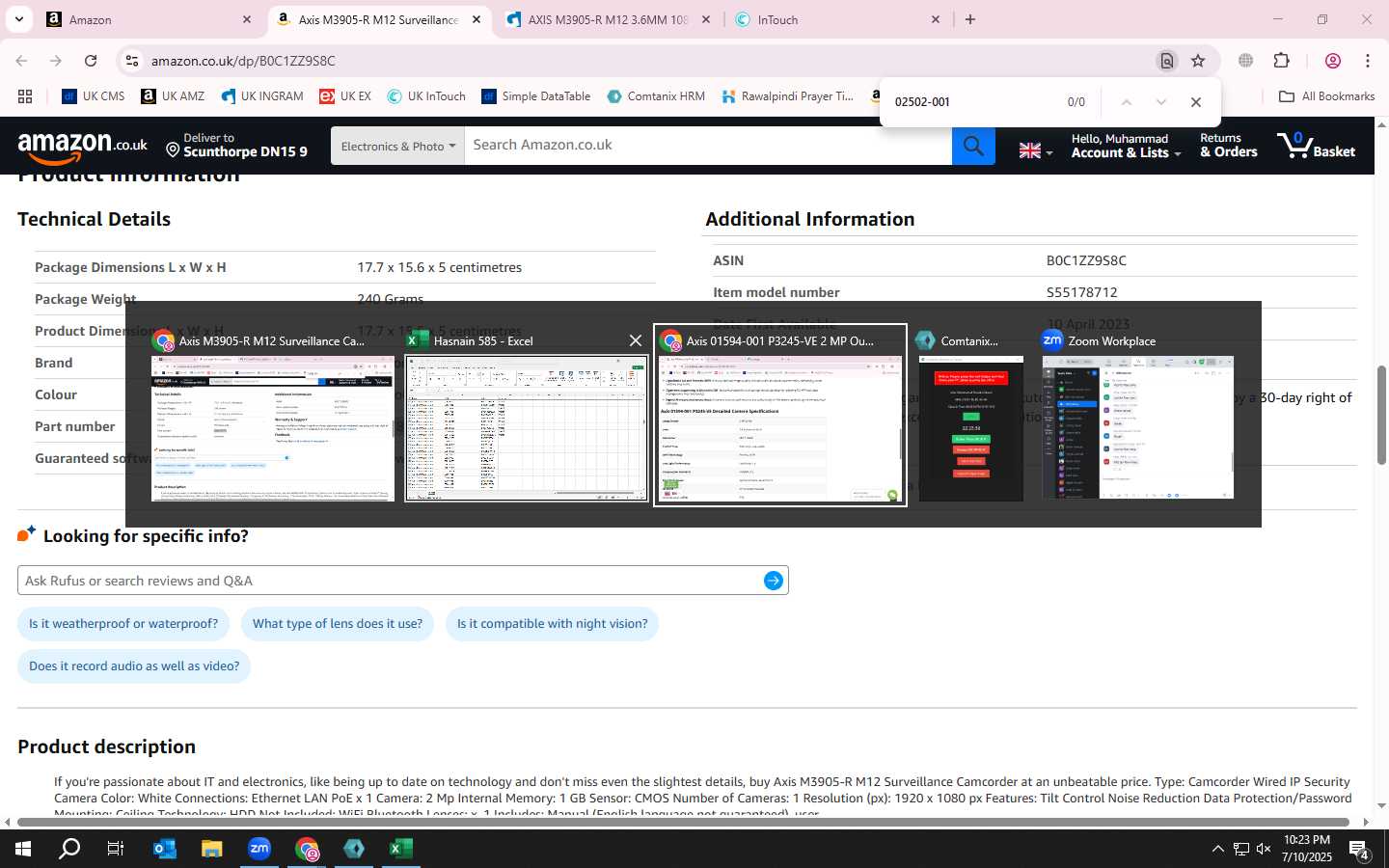Open All Bookmarks folder
1389x868 pixels.
click(1326, 96)
